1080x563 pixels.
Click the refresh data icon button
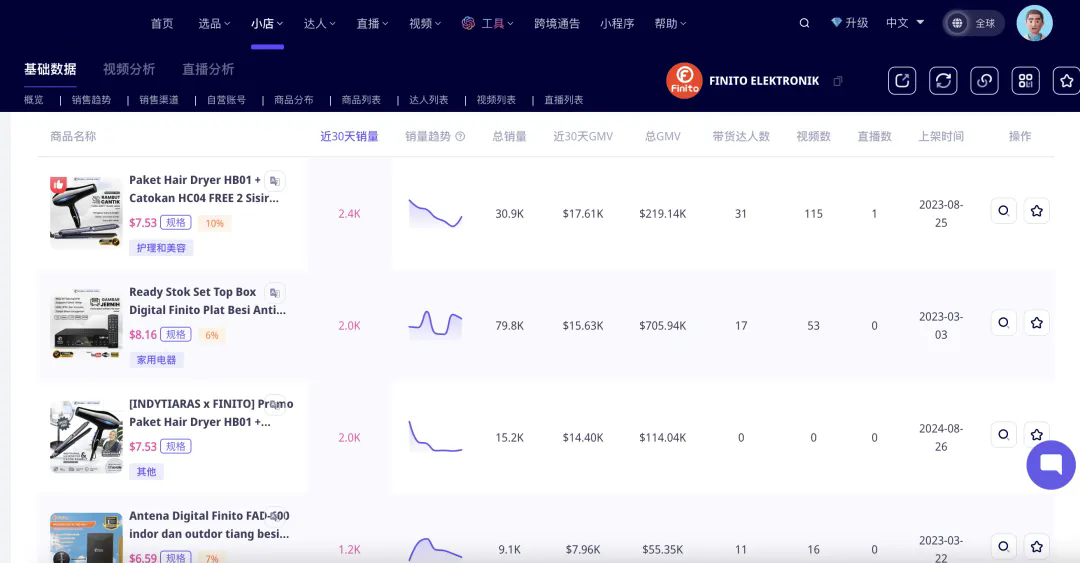point(943,81)
